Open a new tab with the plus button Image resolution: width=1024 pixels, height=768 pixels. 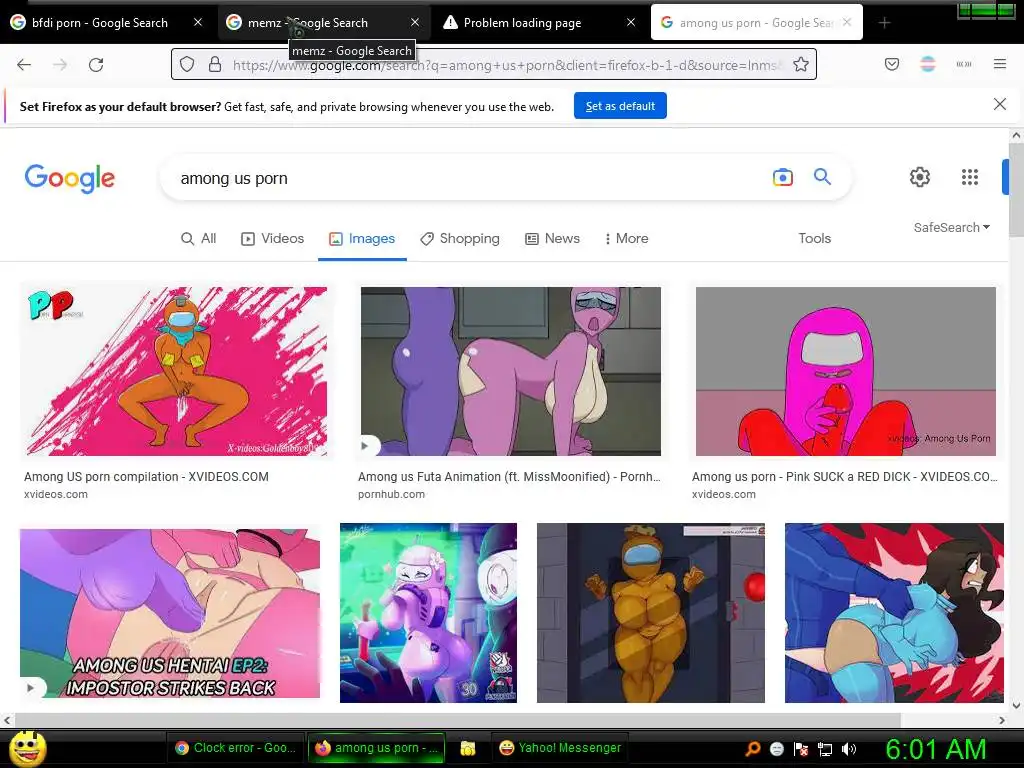[884, 23]
